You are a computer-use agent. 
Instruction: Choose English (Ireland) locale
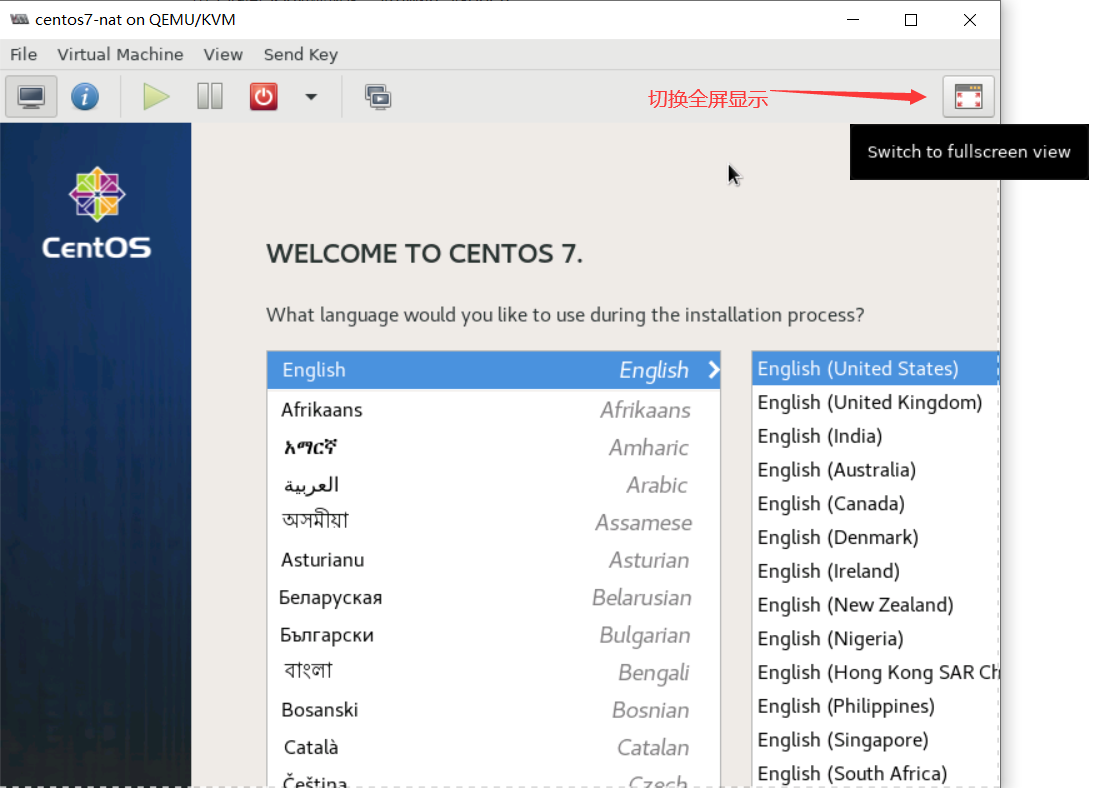point(876,571)
